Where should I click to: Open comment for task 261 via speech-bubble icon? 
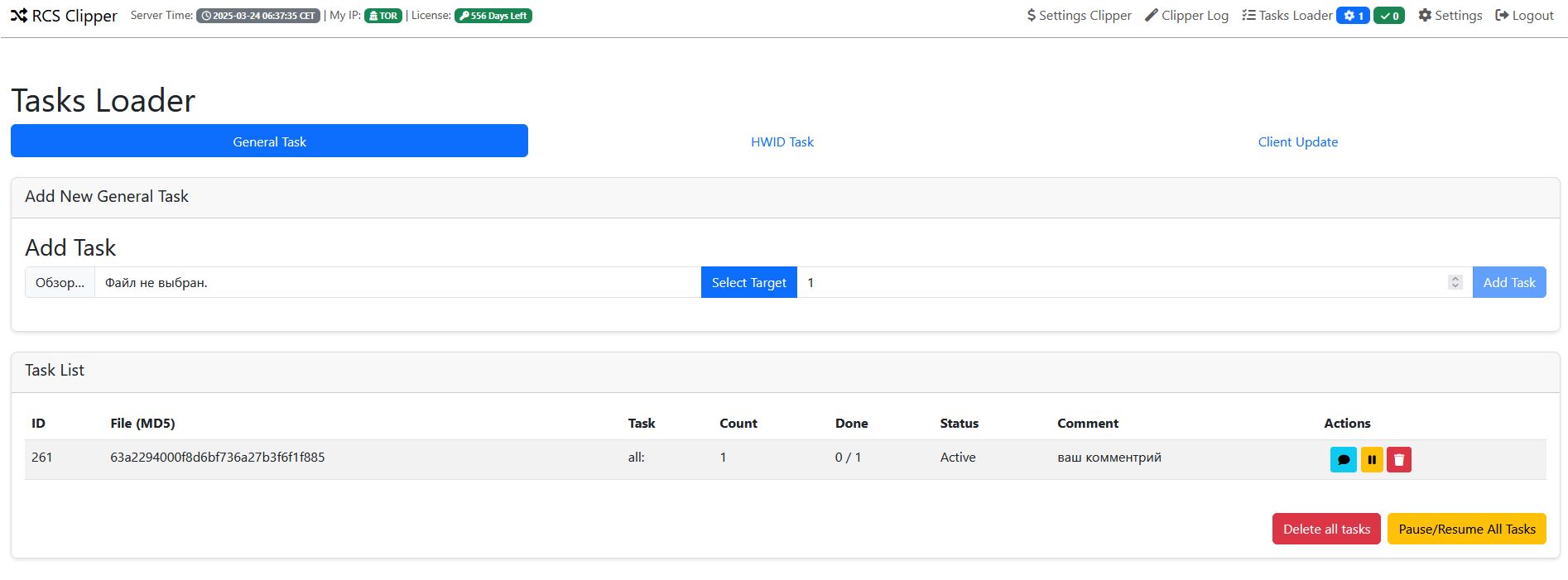pos(1343,459)
